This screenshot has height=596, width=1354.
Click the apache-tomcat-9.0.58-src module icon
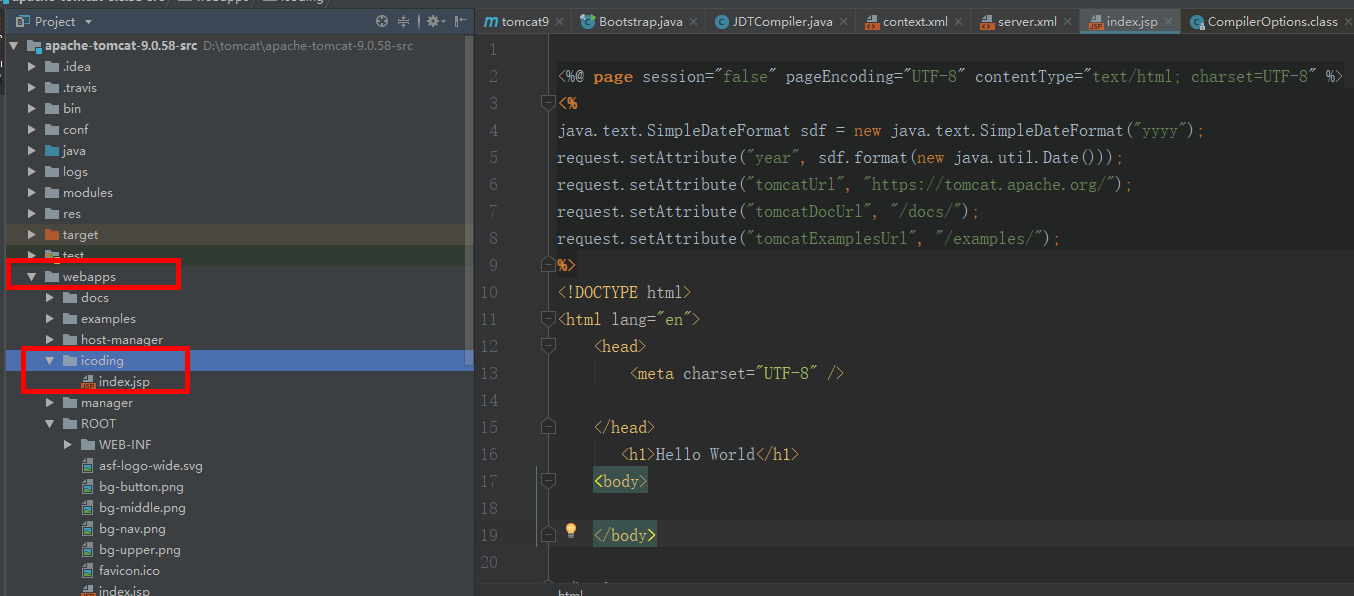[34, 46]
